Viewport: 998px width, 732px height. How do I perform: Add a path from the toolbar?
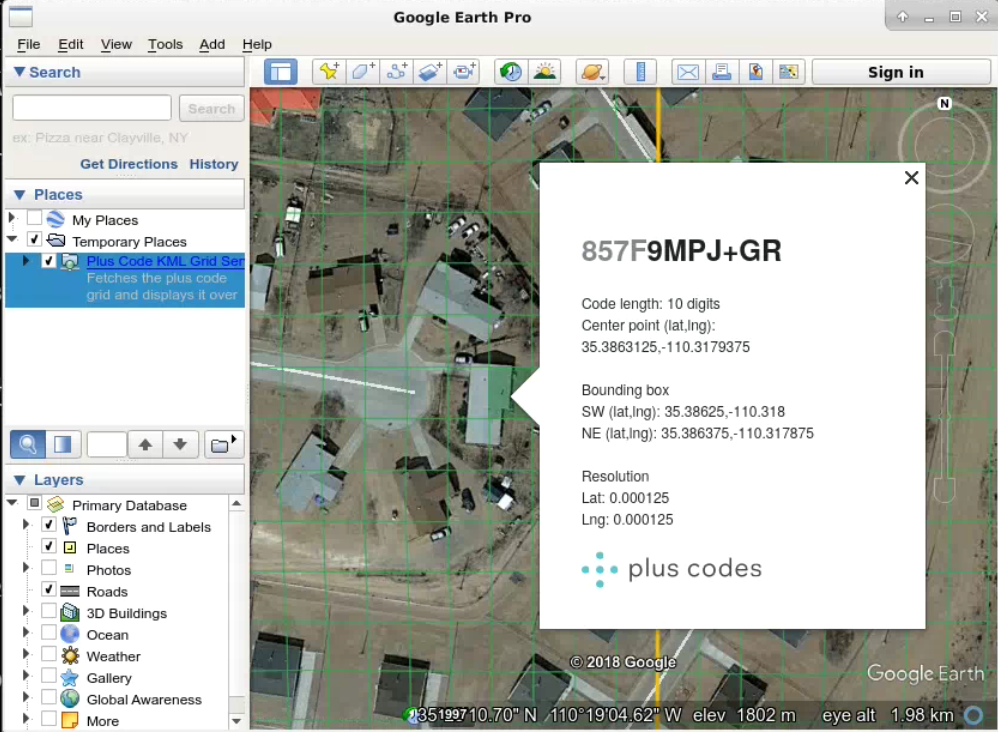click(x=397, y=72)
